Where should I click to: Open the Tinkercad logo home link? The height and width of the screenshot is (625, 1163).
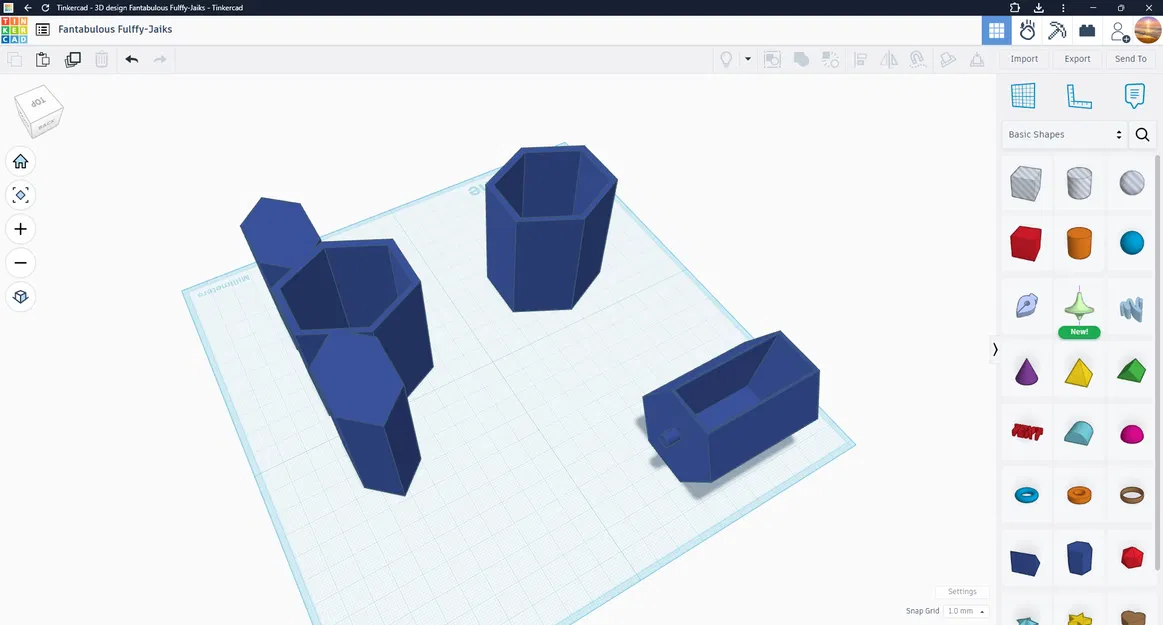click(x=14, y=30)
